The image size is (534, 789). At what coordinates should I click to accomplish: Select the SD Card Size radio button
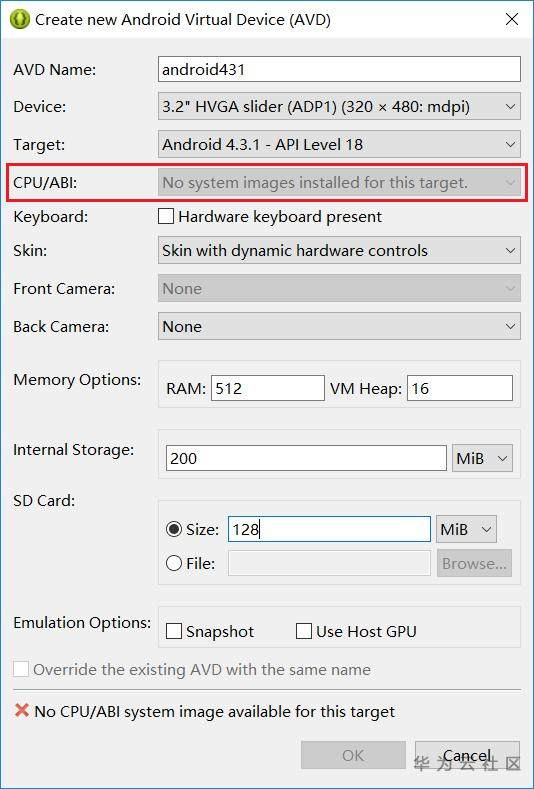point(174,529)
